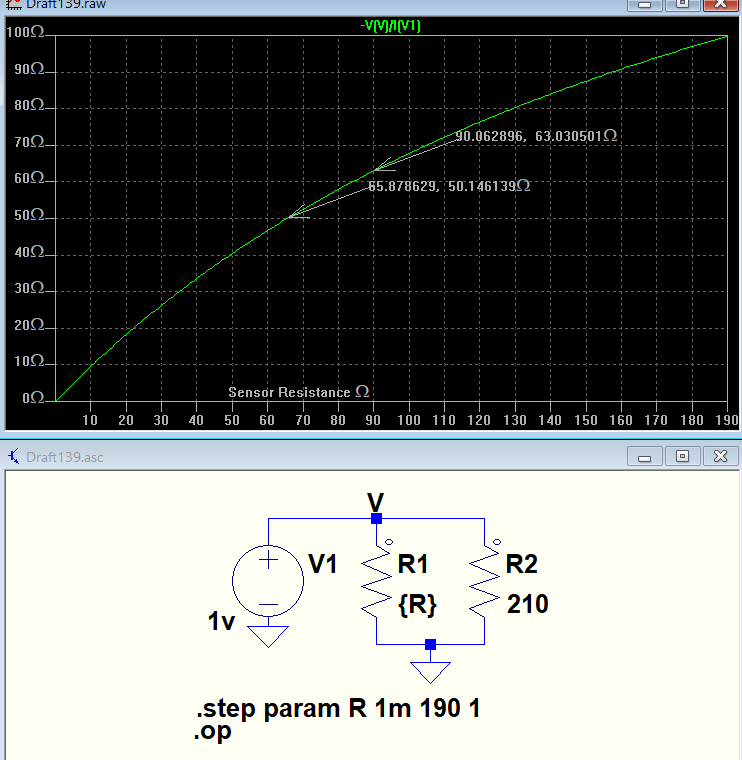Click the R2 resistor symbol
Image resolution: width=742 pixels, height=760 pixels.
(x=484, y=581)
